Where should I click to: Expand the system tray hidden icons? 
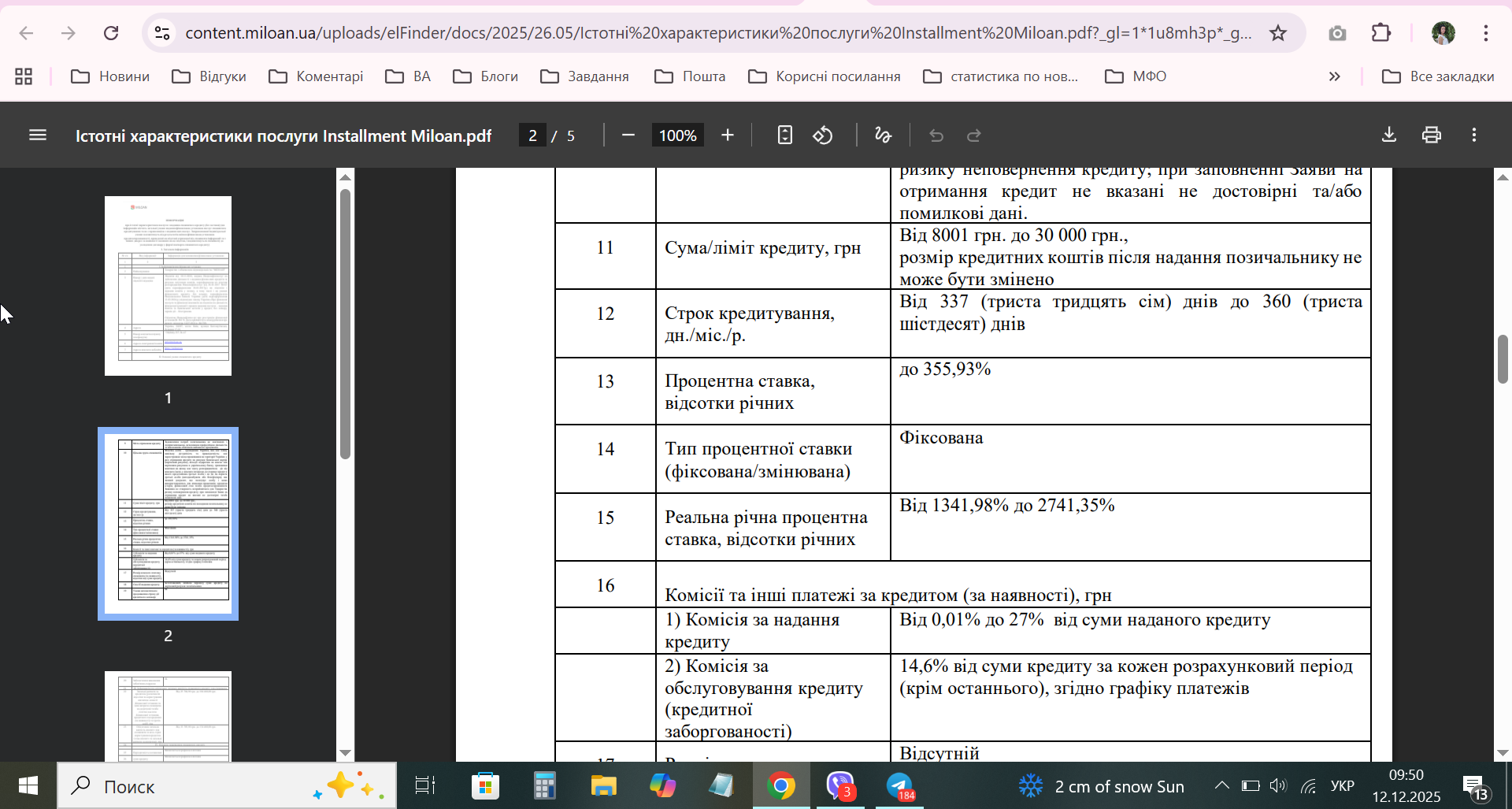1221,785
